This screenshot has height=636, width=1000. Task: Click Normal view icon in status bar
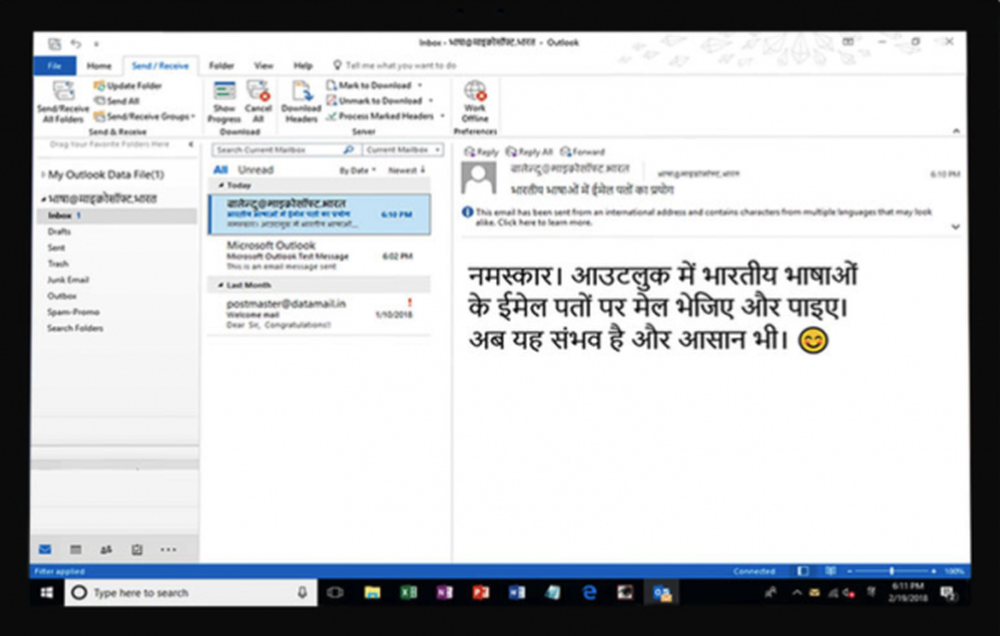click(x=803, y=571)
